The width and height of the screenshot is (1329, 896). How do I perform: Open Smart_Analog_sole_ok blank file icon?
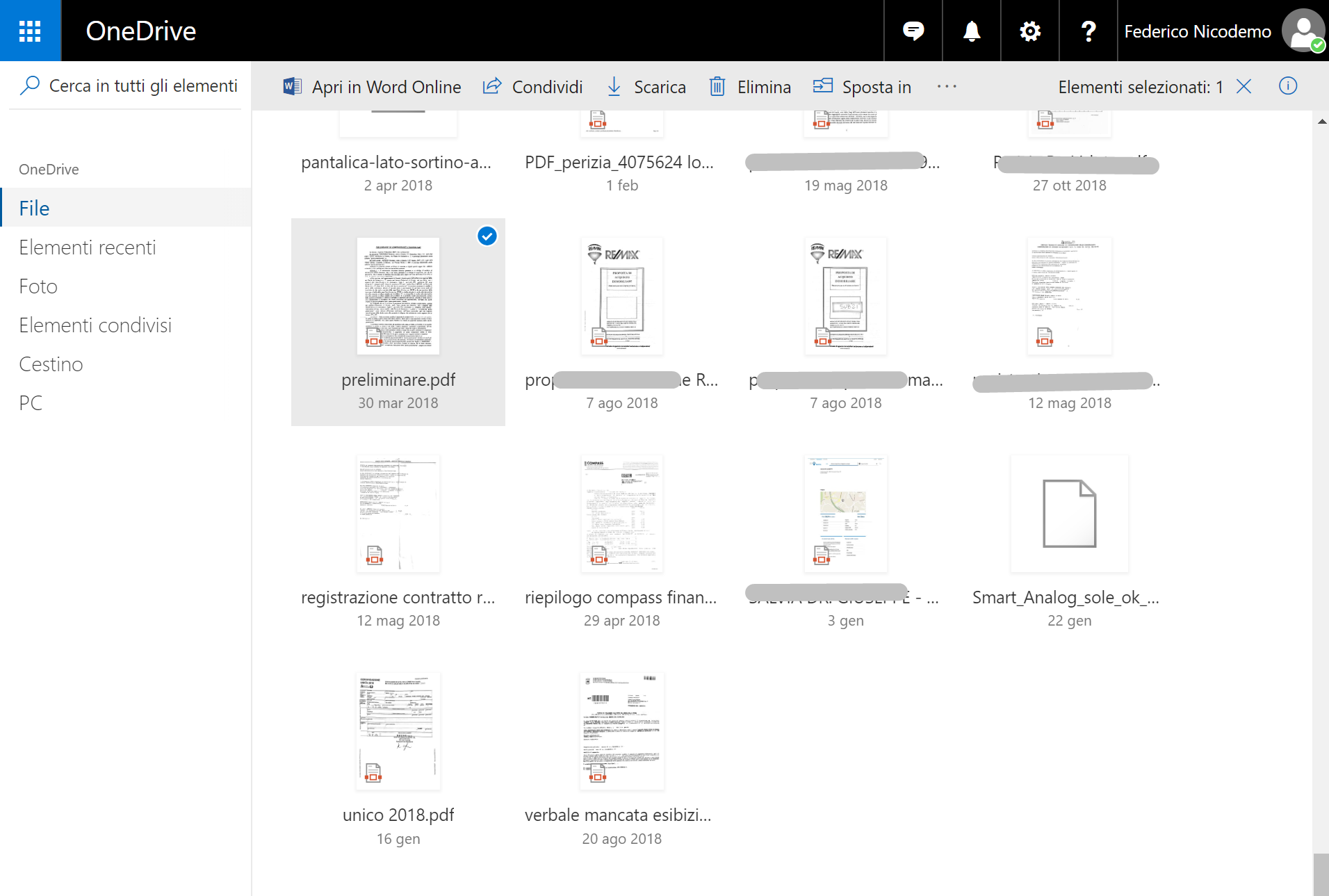[1070, 514]
